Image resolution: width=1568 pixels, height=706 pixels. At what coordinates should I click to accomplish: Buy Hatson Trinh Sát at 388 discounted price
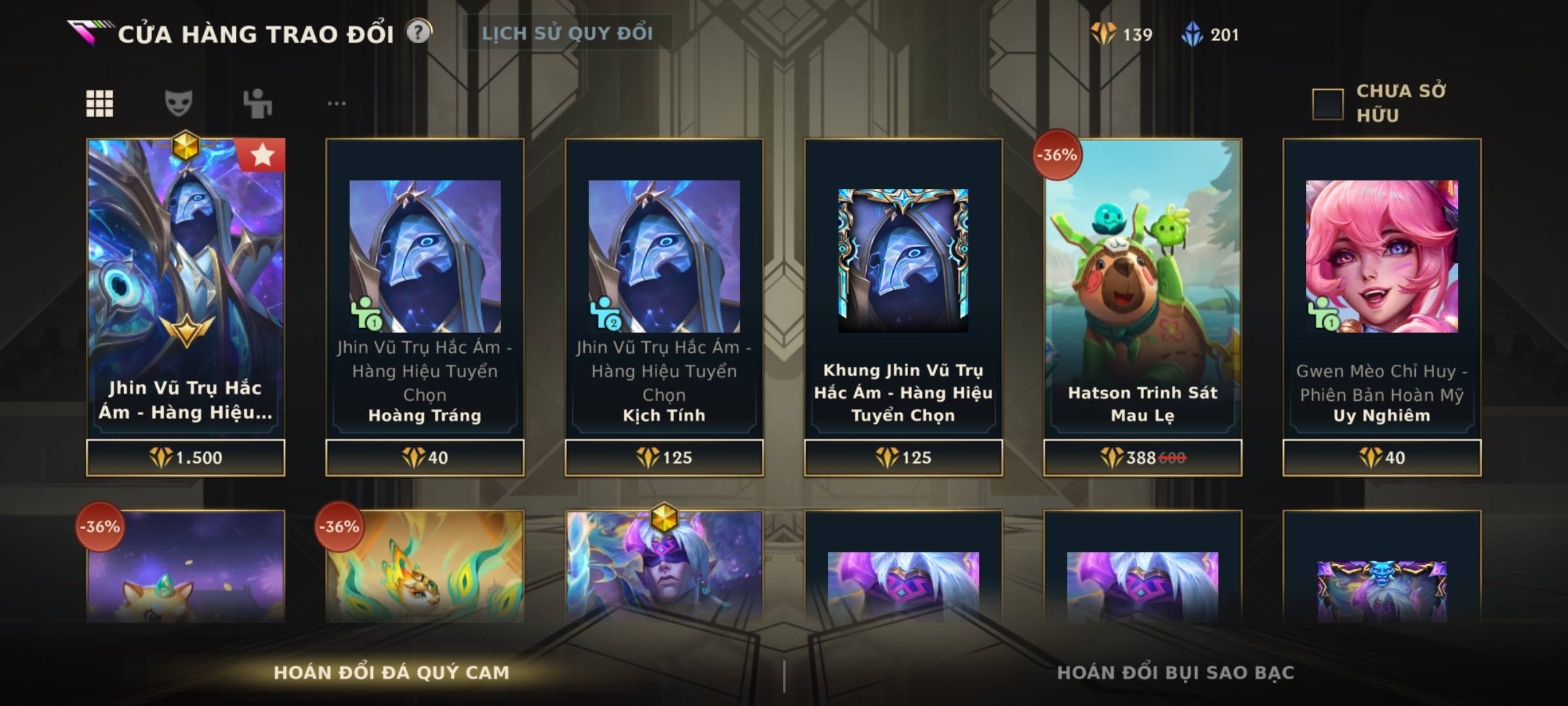(1143, 458)
